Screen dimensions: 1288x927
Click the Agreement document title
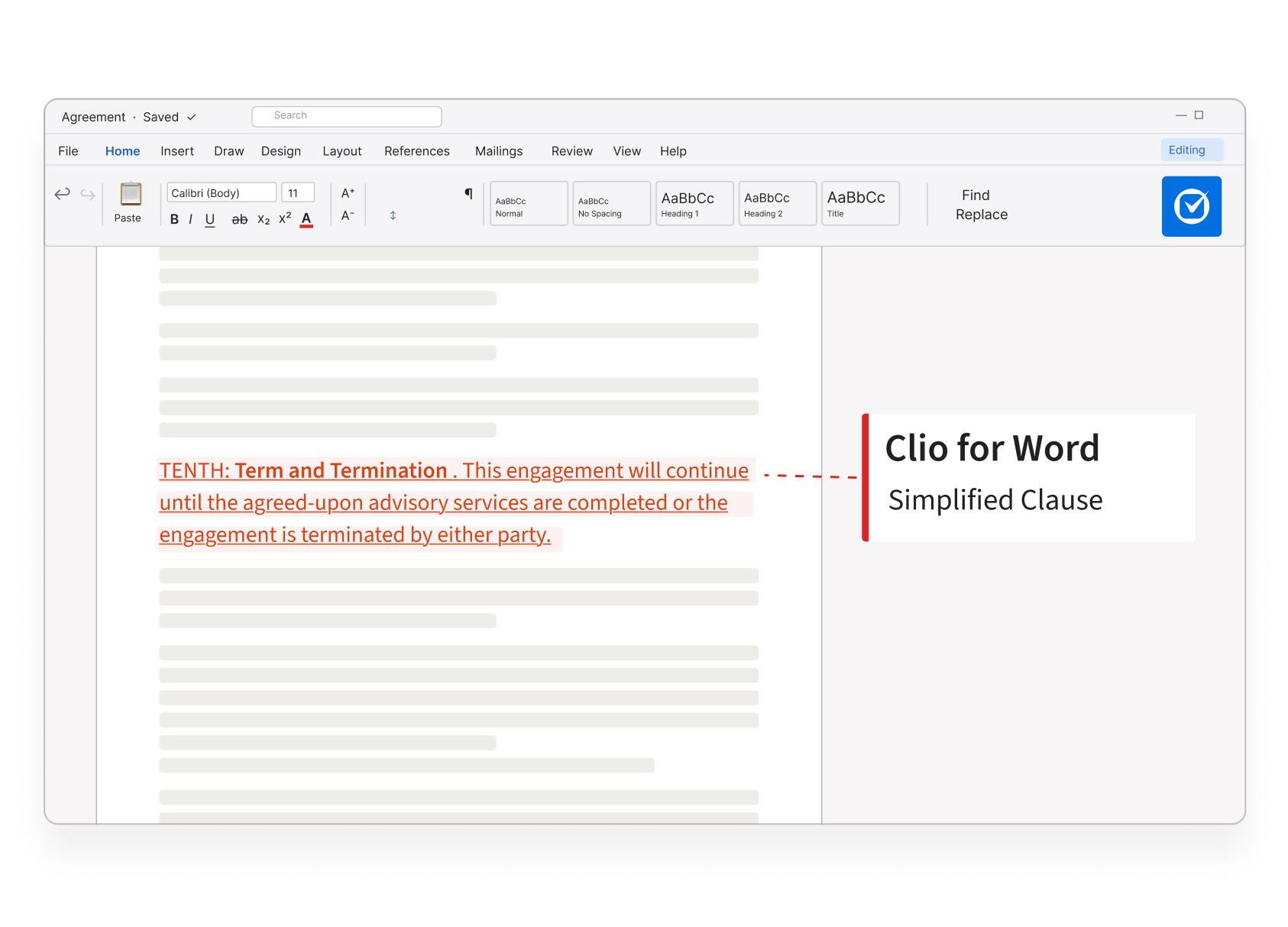pos(93,117)
